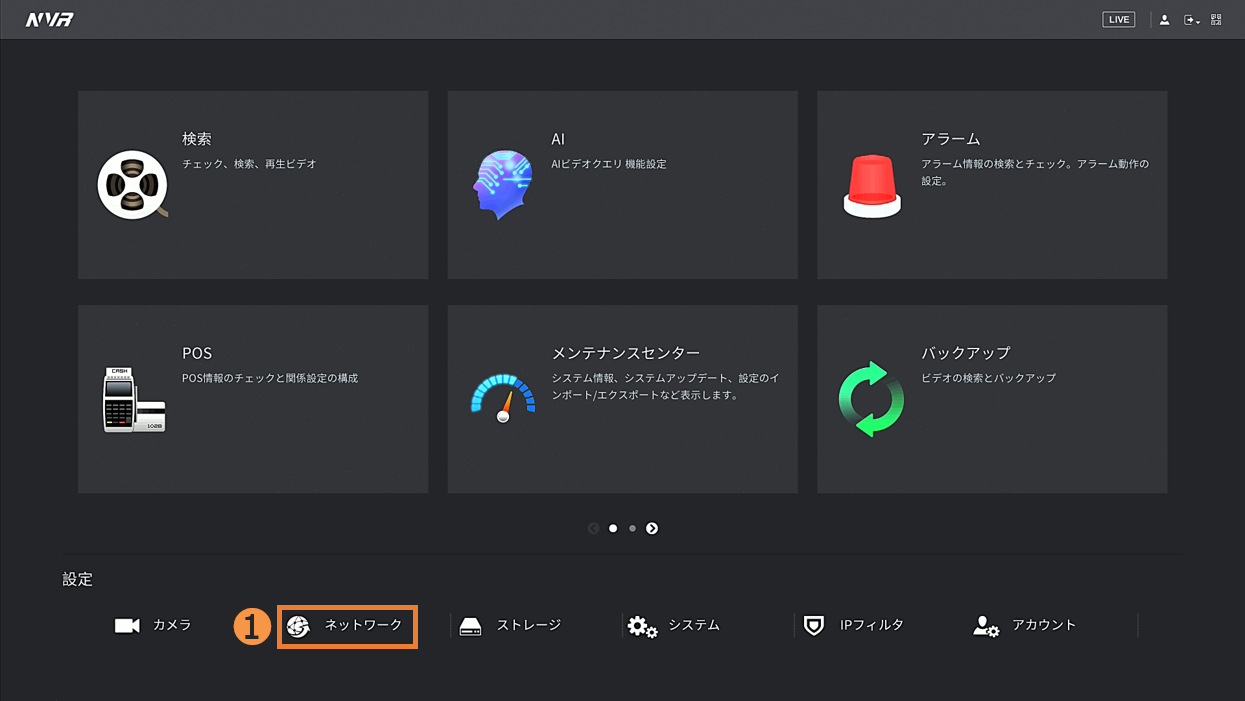
Task: Click the green バックアップ arrows icon
Action: click(871, 399)
